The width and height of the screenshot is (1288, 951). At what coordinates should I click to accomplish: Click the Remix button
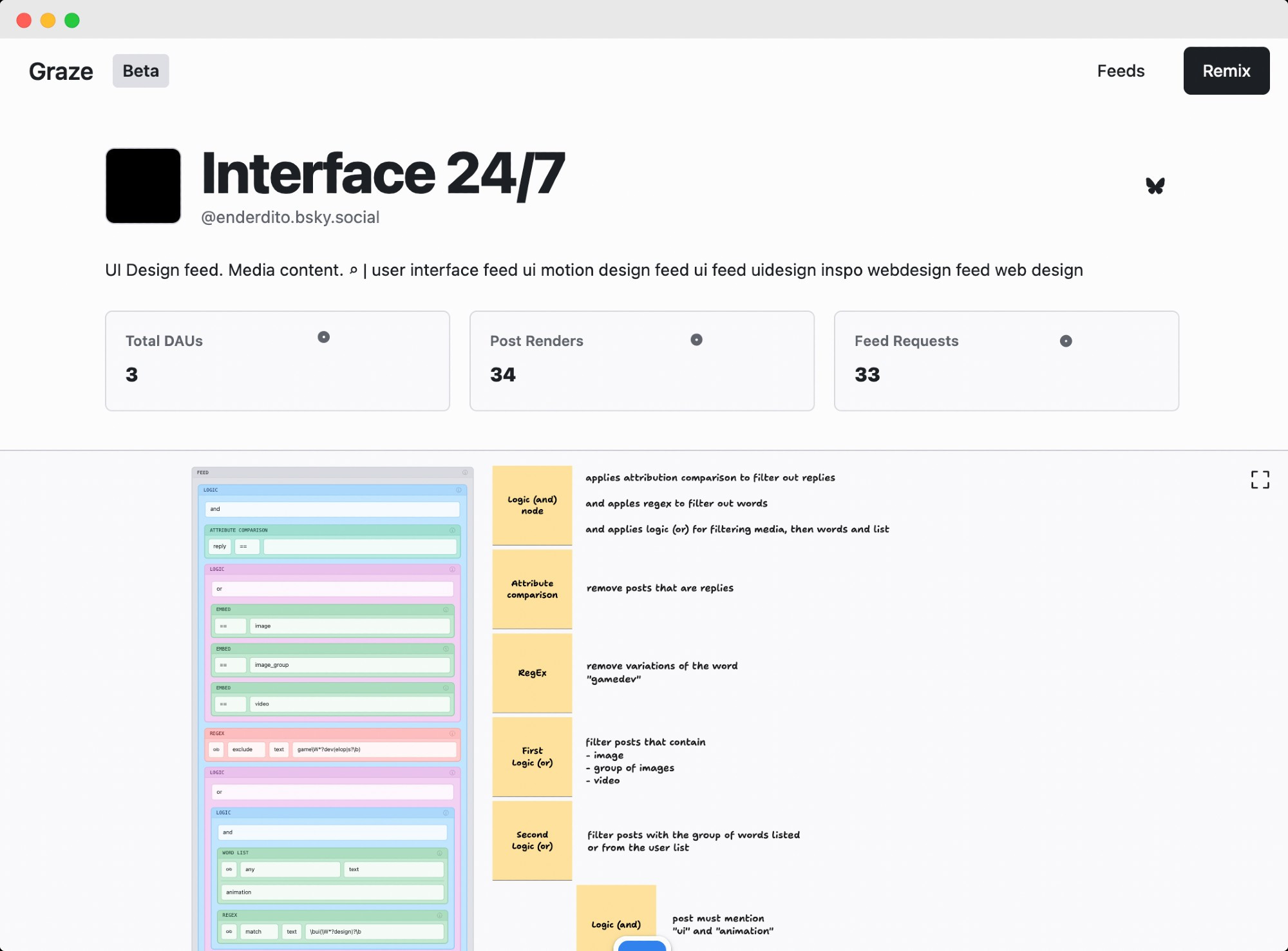[x=1226, y=71]
